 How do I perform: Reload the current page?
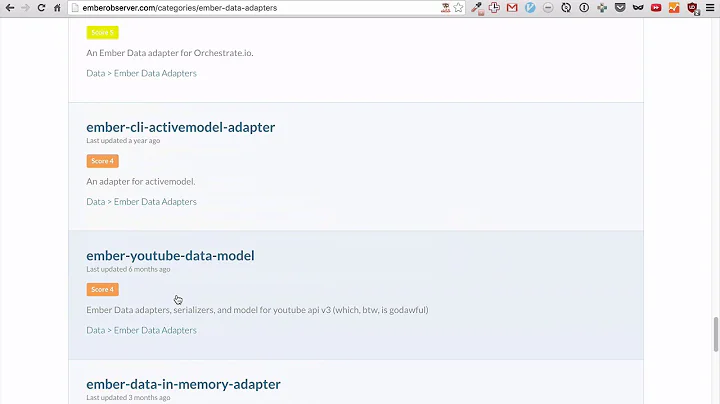[41, 8]
